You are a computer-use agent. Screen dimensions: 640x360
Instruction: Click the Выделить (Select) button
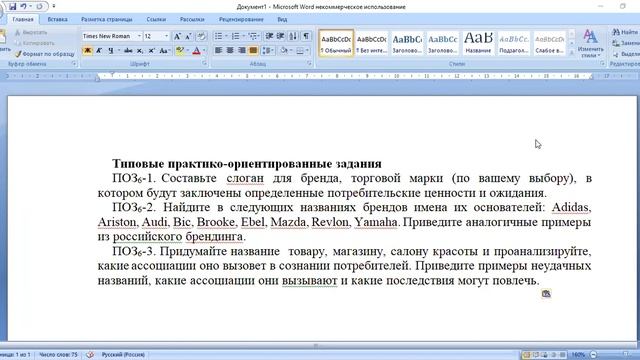[x=627, y=54]
